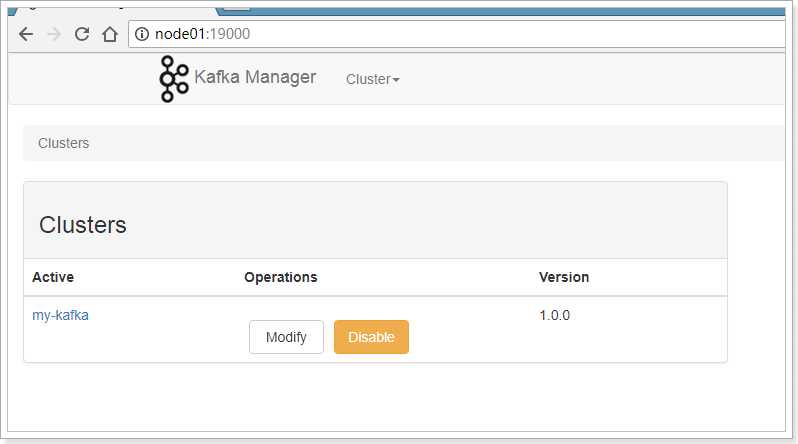The image size is (798, 444).
Task: Open the my-kafka cluster link
Action: point(60,315)
